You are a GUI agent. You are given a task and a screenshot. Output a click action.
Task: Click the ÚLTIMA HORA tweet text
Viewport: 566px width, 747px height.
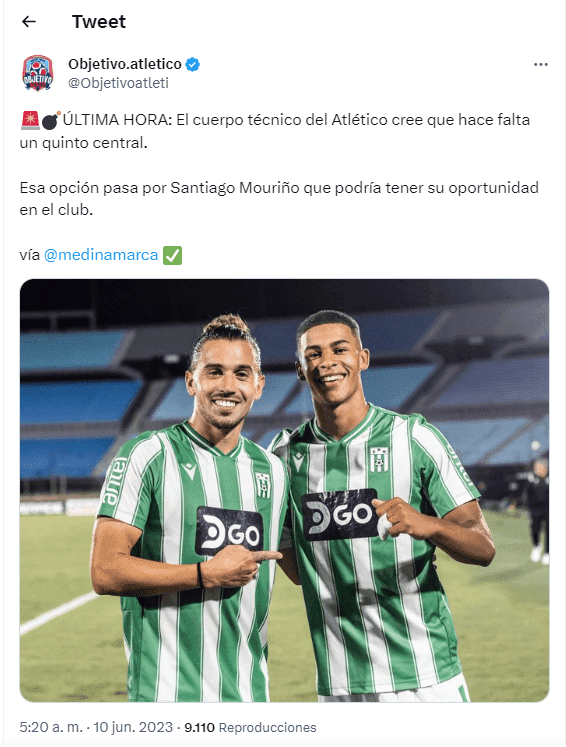(x=275, y=131)
